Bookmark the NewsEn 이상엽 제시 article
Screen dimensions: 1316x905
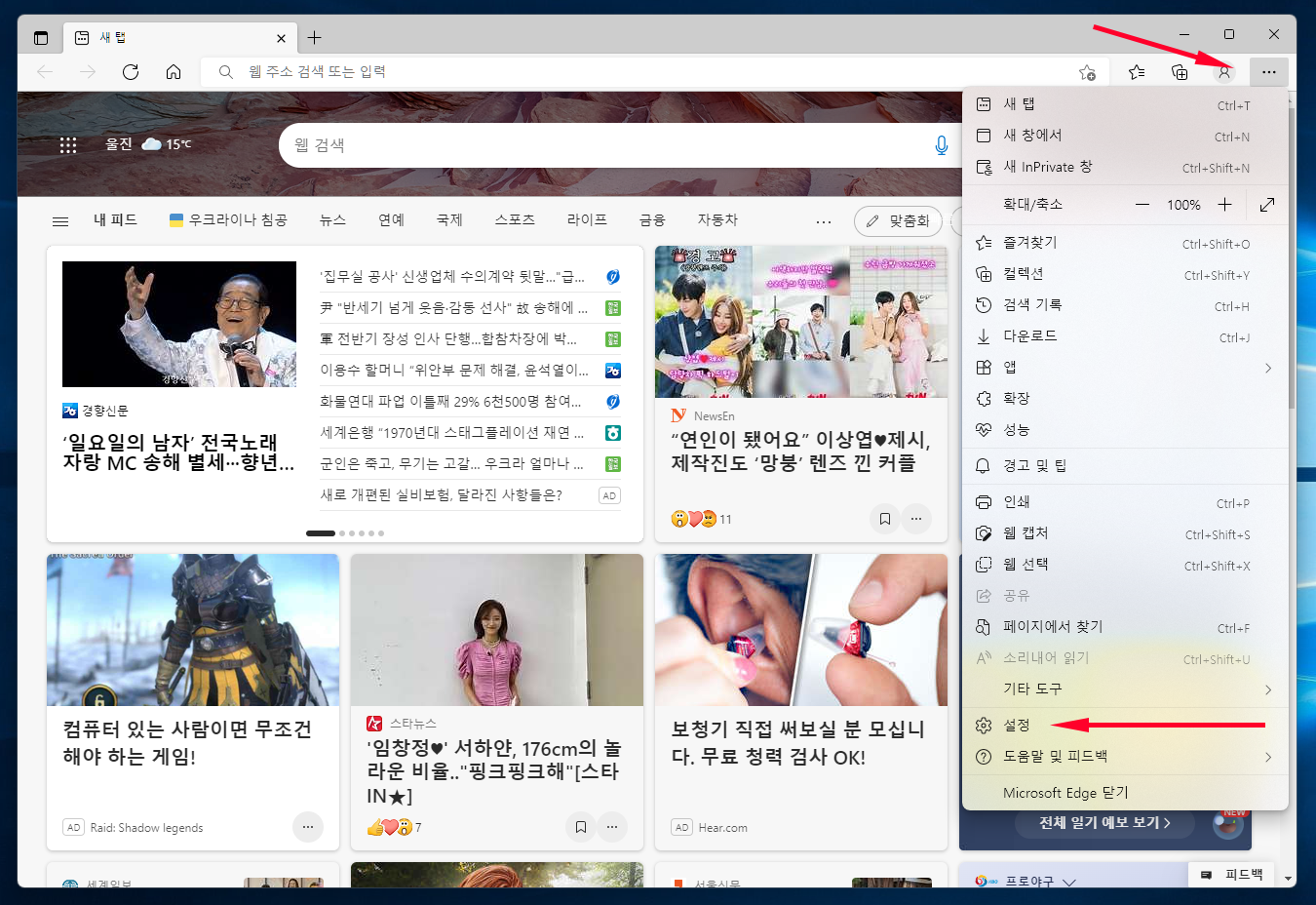pos(885,519)
